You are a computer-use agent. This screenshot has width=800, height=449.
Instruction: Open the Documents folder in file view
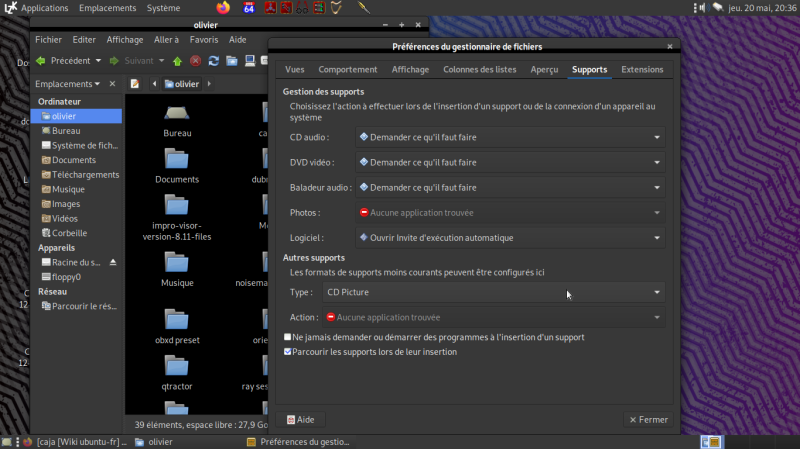[177, 166]
